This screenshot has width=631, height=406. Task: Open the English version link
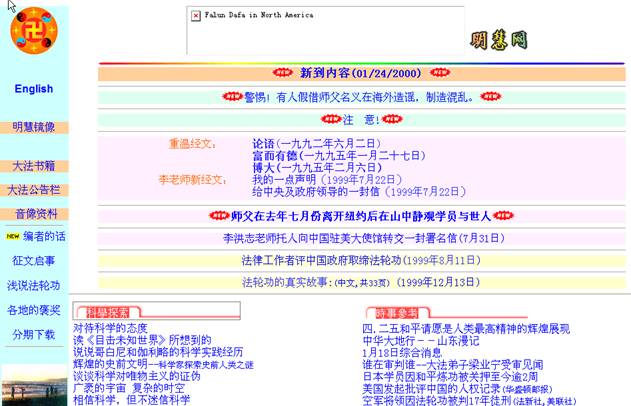click(x=34, y=89)
